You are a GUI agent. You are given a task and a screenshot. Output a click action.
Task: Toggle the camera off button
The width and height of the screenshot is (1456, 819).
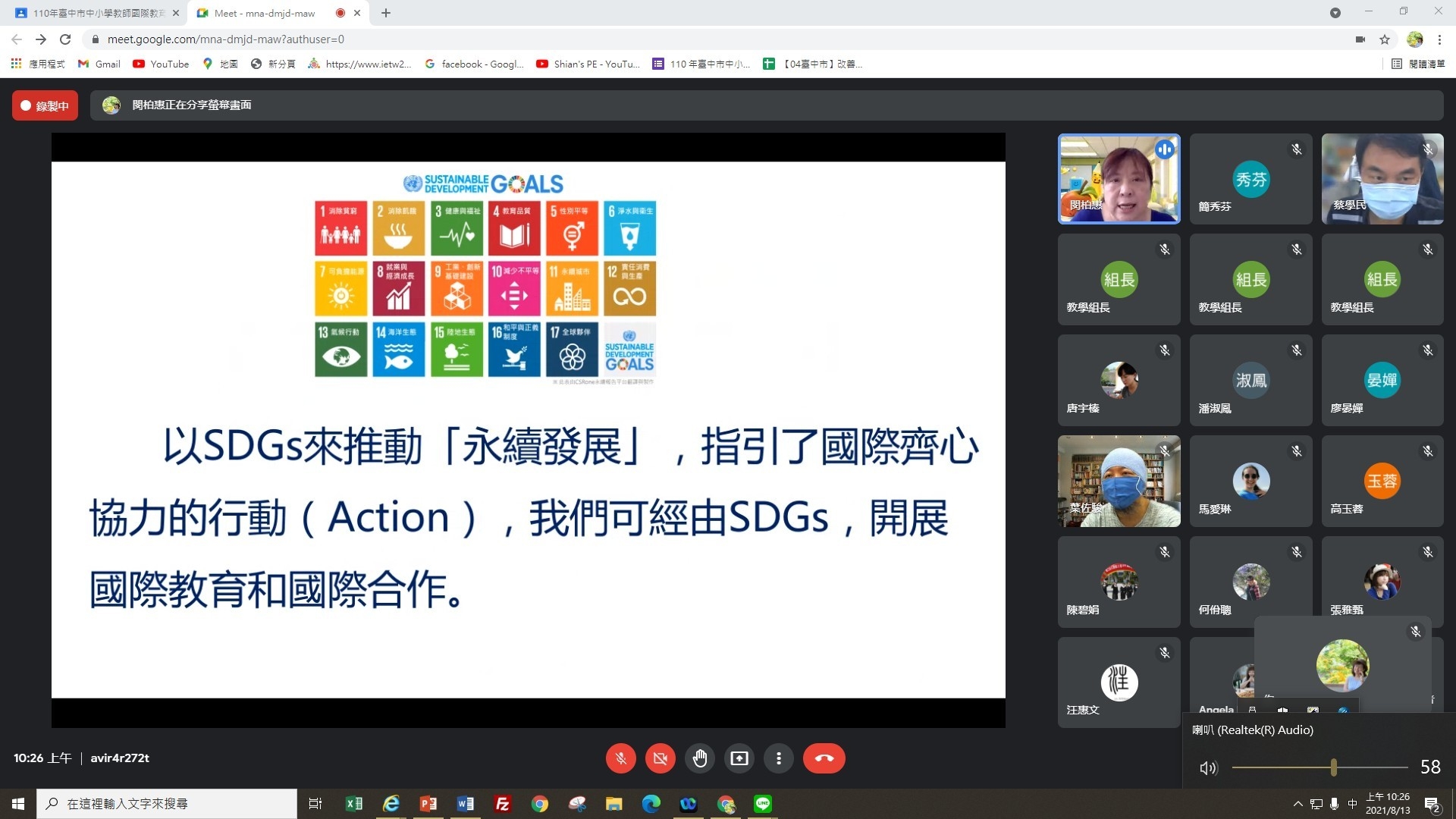coord(660,758)
